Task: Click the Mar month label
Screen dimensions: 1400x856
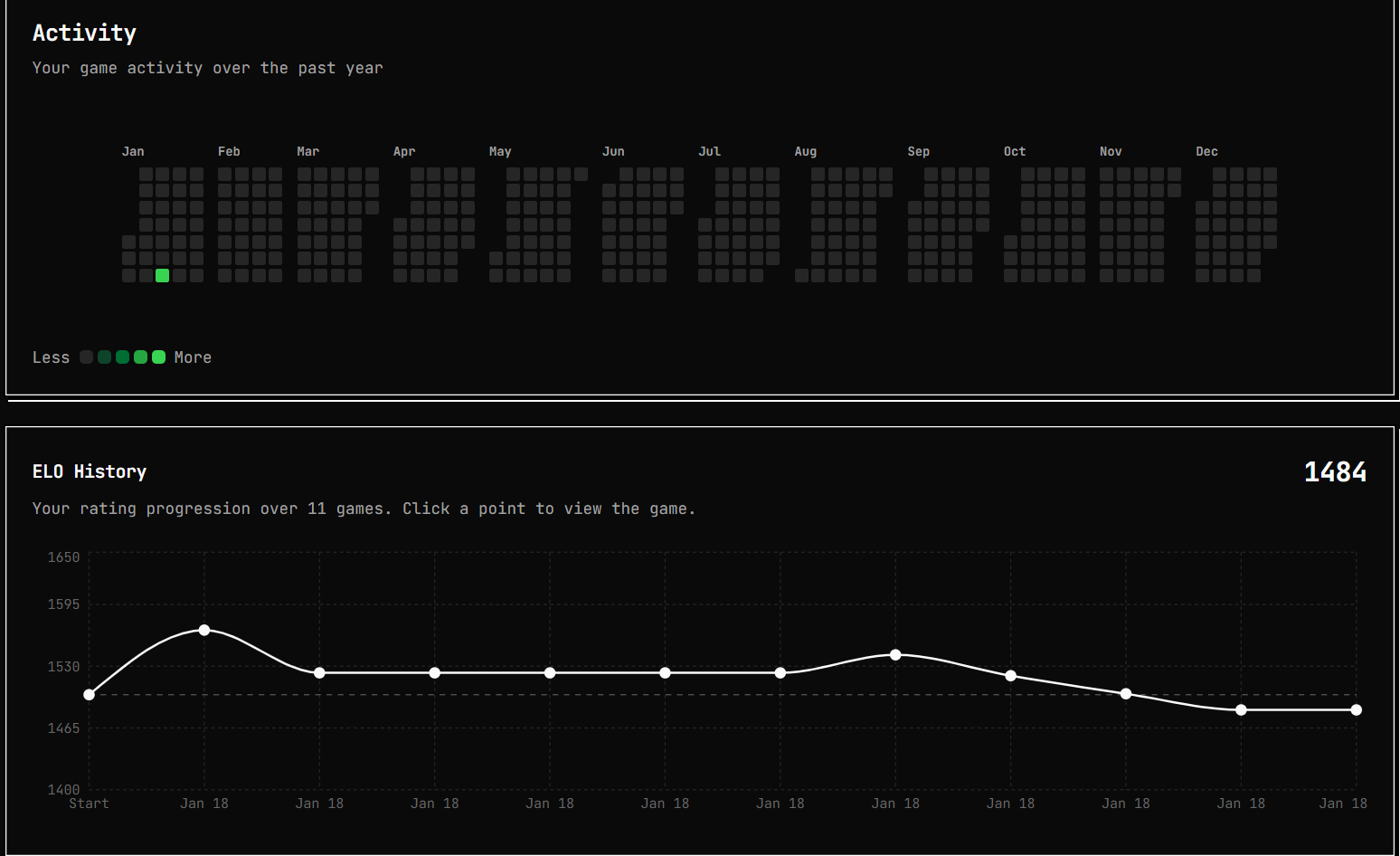Action: pos(308,151)
